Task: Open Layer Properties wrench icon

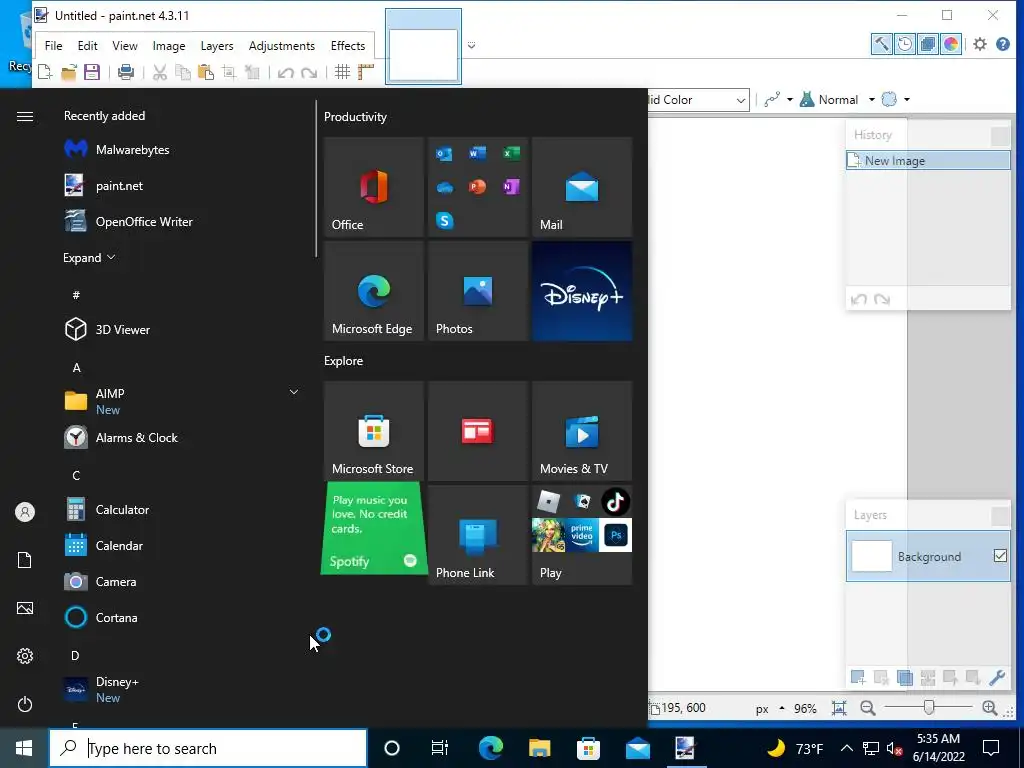Action: click(997, 677)
